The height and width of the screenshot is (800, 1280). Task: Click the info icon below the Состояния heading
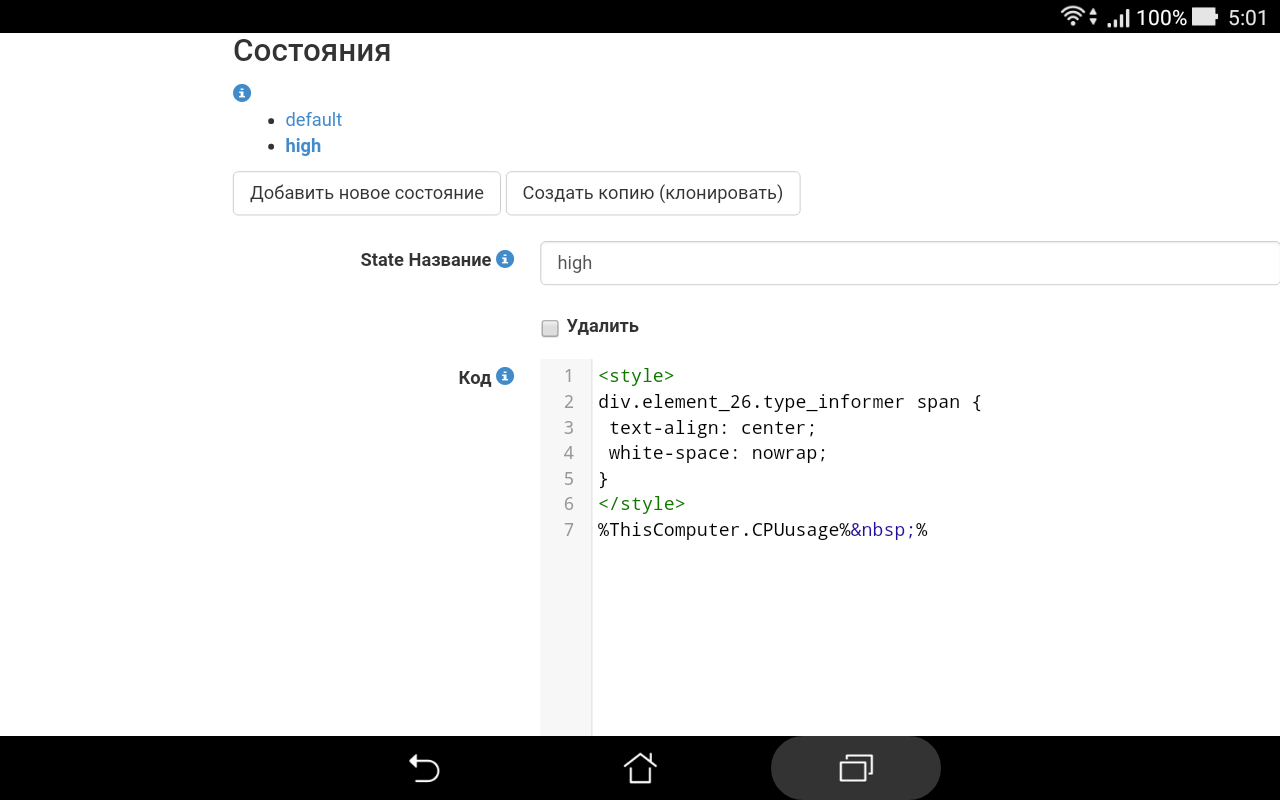click(241, 92)
